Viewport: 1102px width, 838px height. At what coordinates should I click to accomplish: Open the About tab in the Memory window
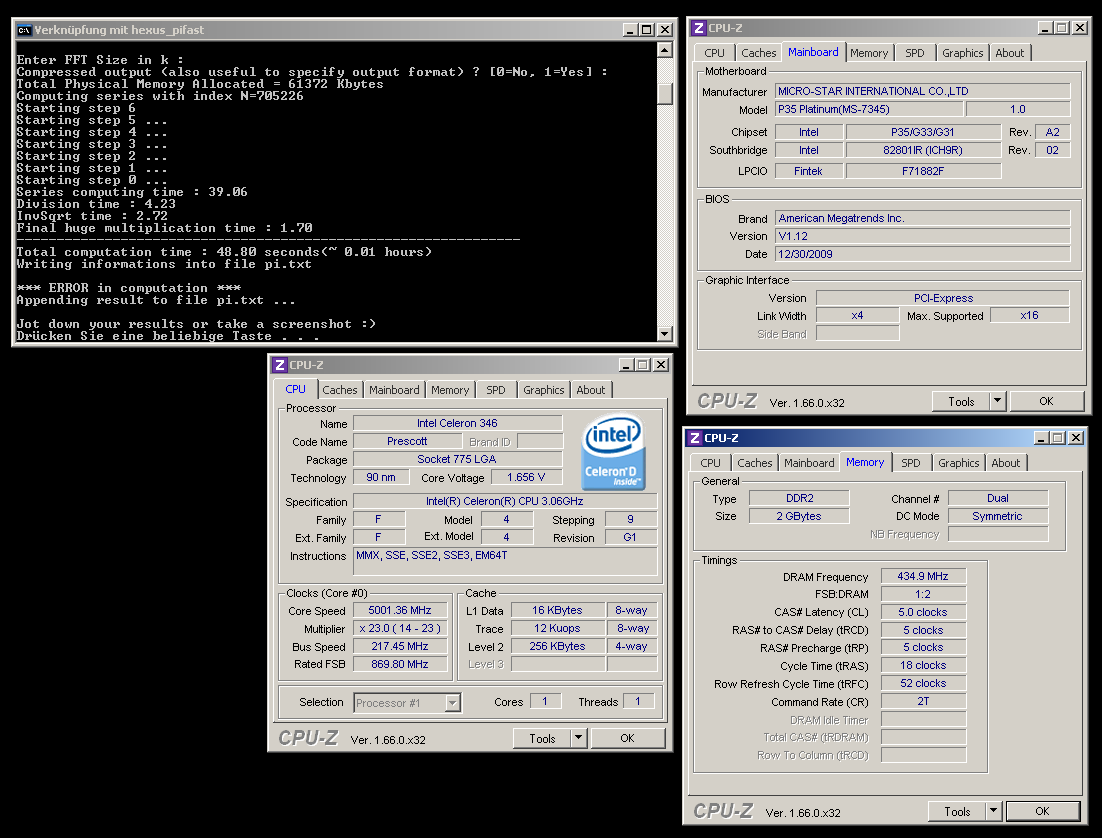[x=1005, y=463]
